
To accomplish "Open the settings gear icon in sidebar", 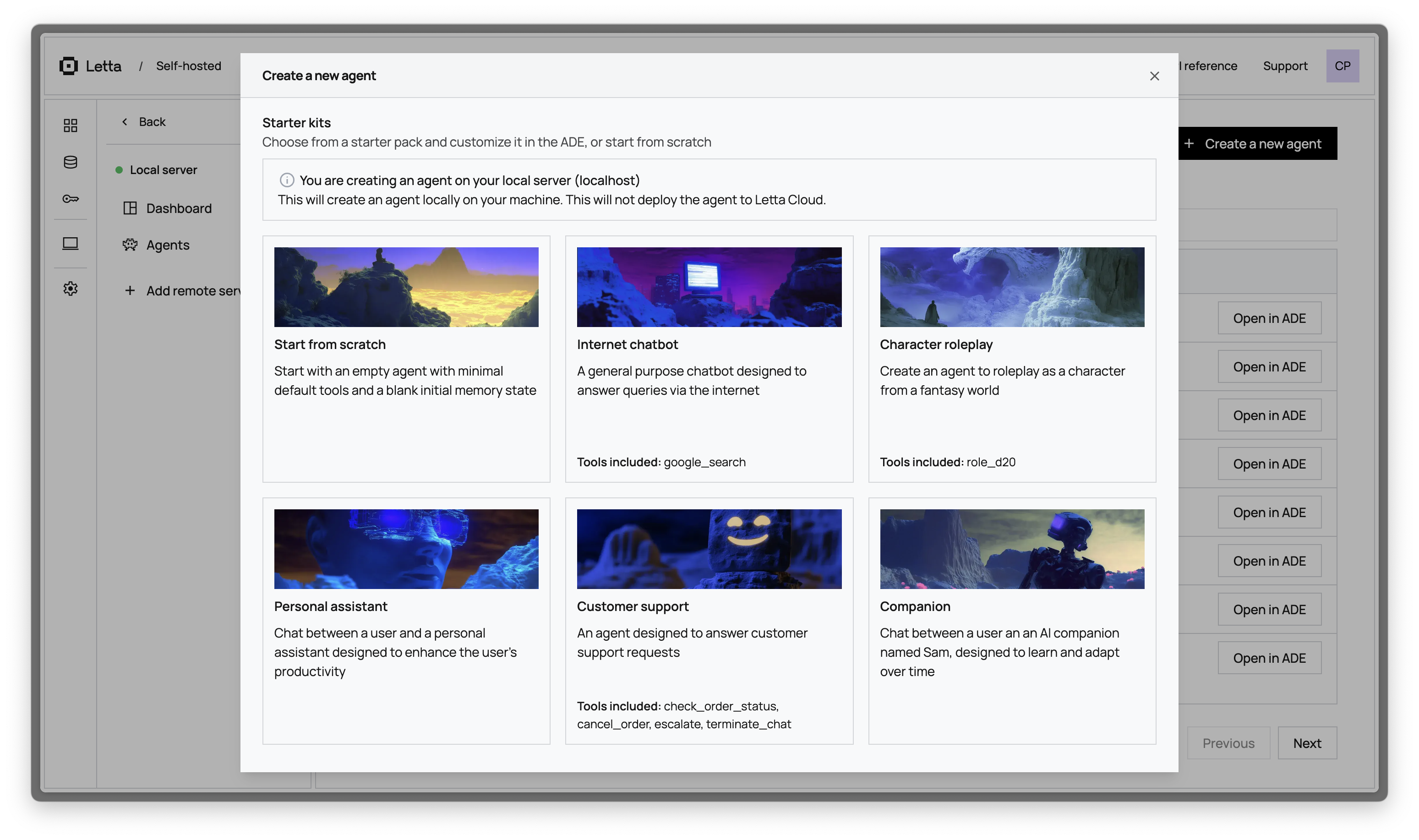I will 70,289.
